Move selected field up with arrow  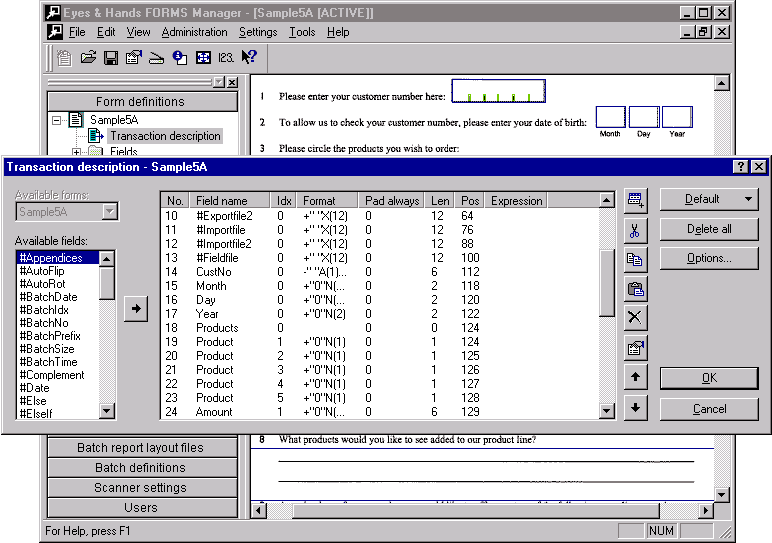coord(634,378)
